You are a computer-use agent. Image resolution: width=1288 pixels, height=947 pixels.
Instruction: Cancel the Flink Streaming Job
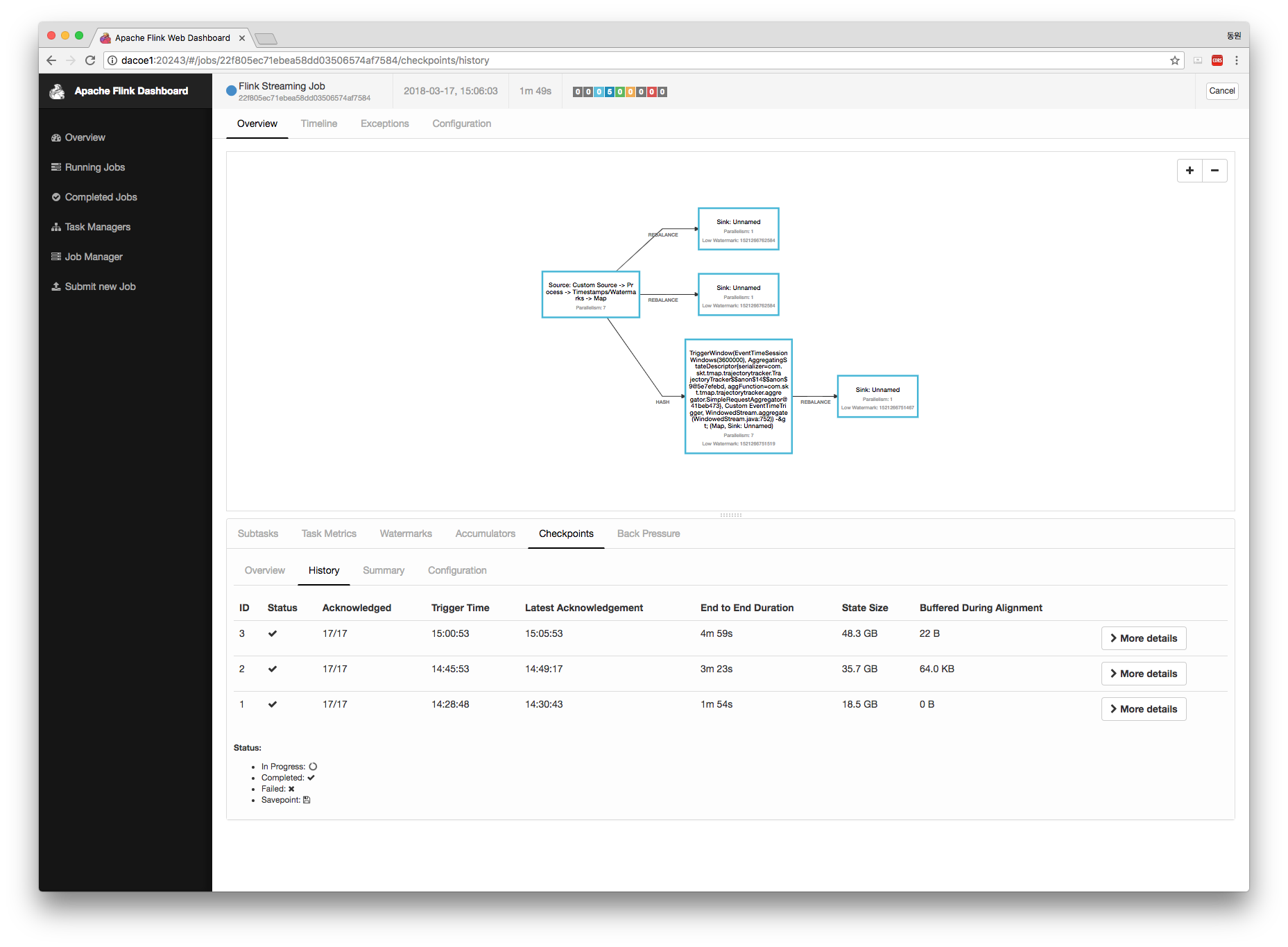point(1221,91)
